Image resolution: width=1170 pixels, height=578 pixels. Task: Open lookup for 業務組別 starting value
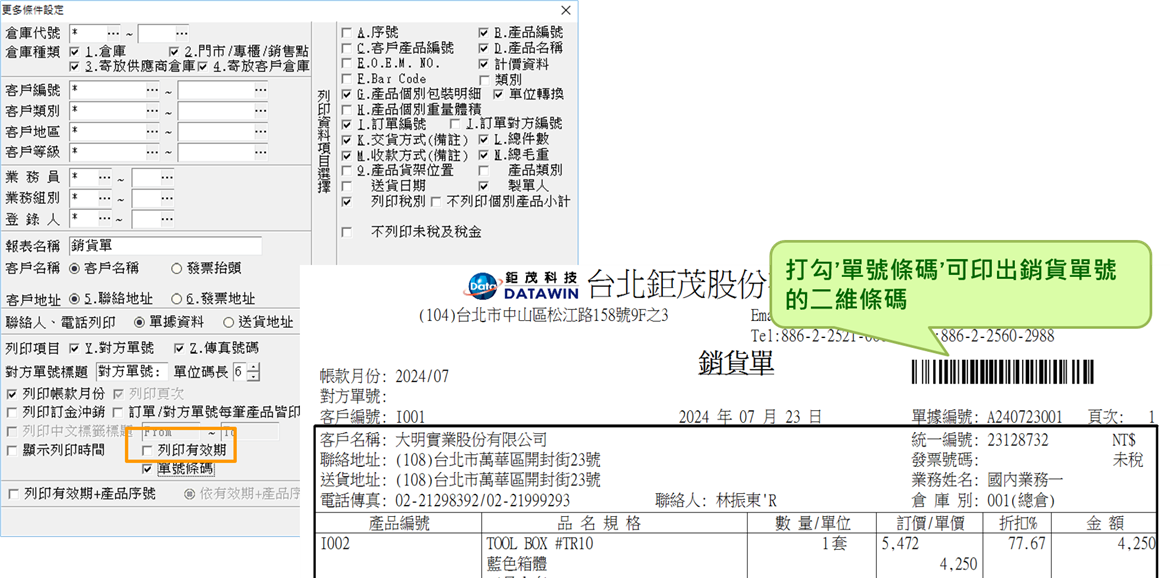click(104, 198)
